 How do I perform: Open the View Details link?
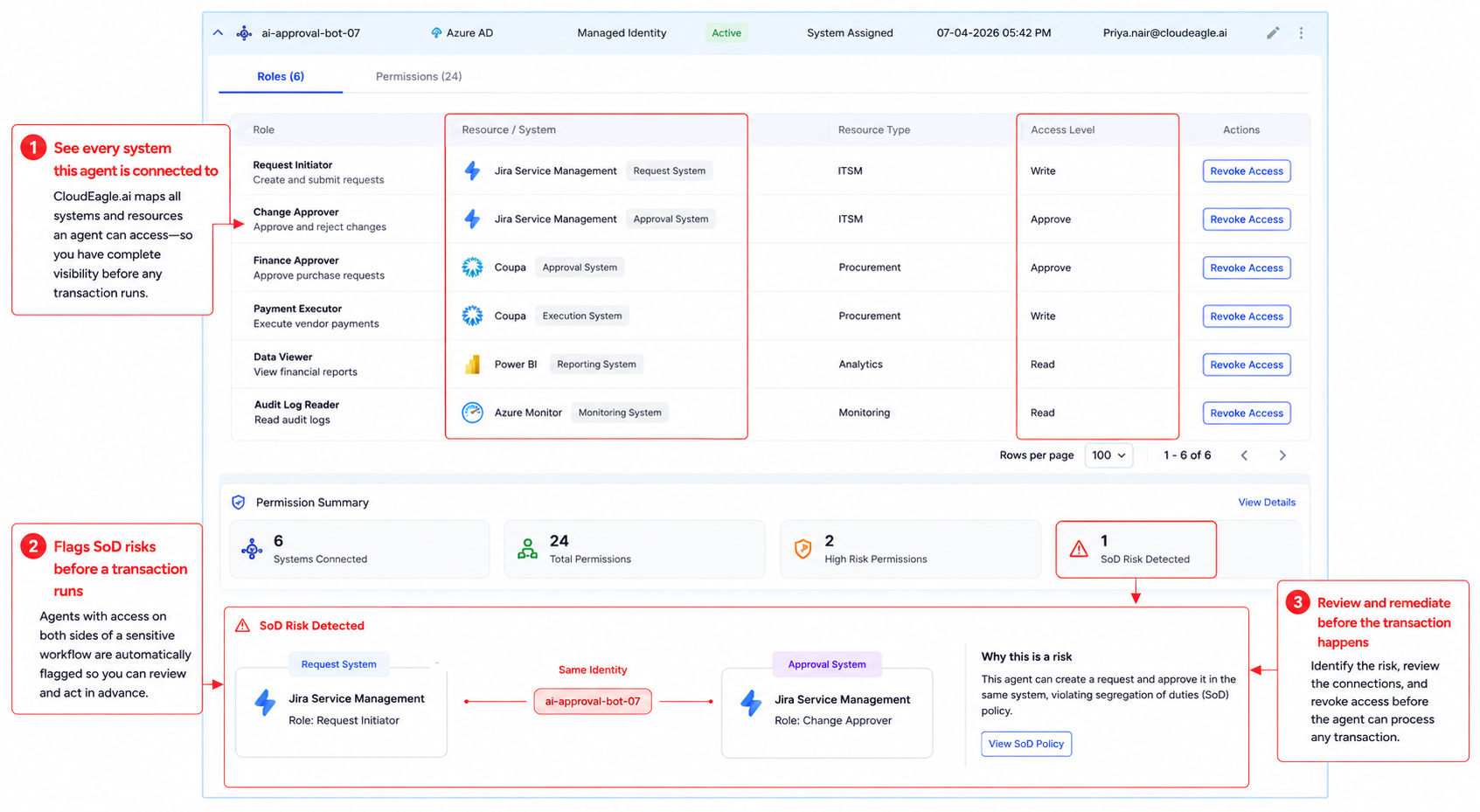click(x=1267, y=503)
